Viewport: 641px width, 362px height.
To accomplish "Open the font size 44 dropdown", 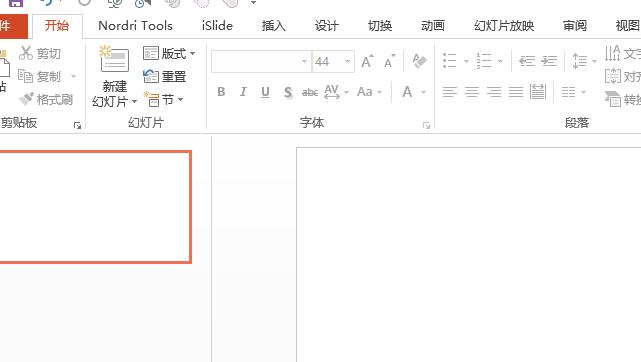I will (347, 61).
